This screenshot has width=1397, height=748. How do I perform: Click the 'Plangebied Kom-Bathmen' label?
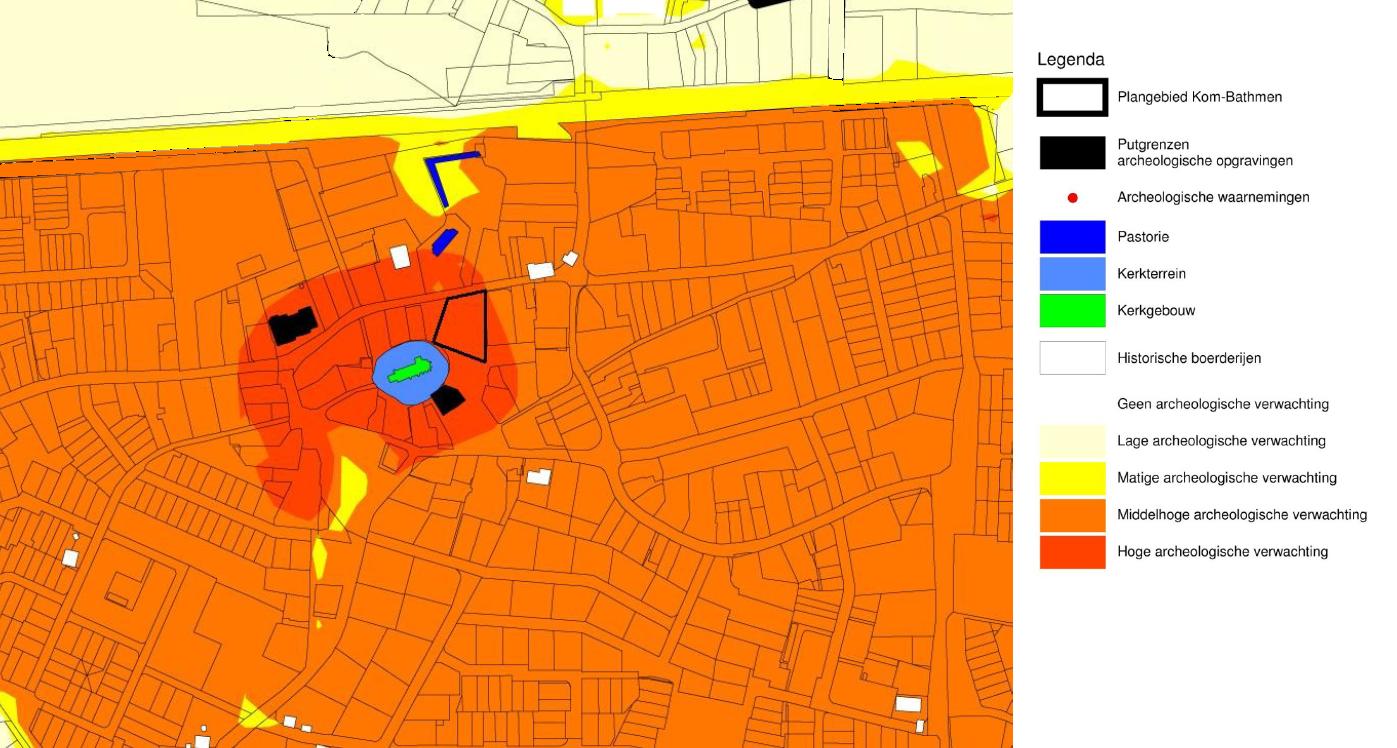coord(1199,97)
